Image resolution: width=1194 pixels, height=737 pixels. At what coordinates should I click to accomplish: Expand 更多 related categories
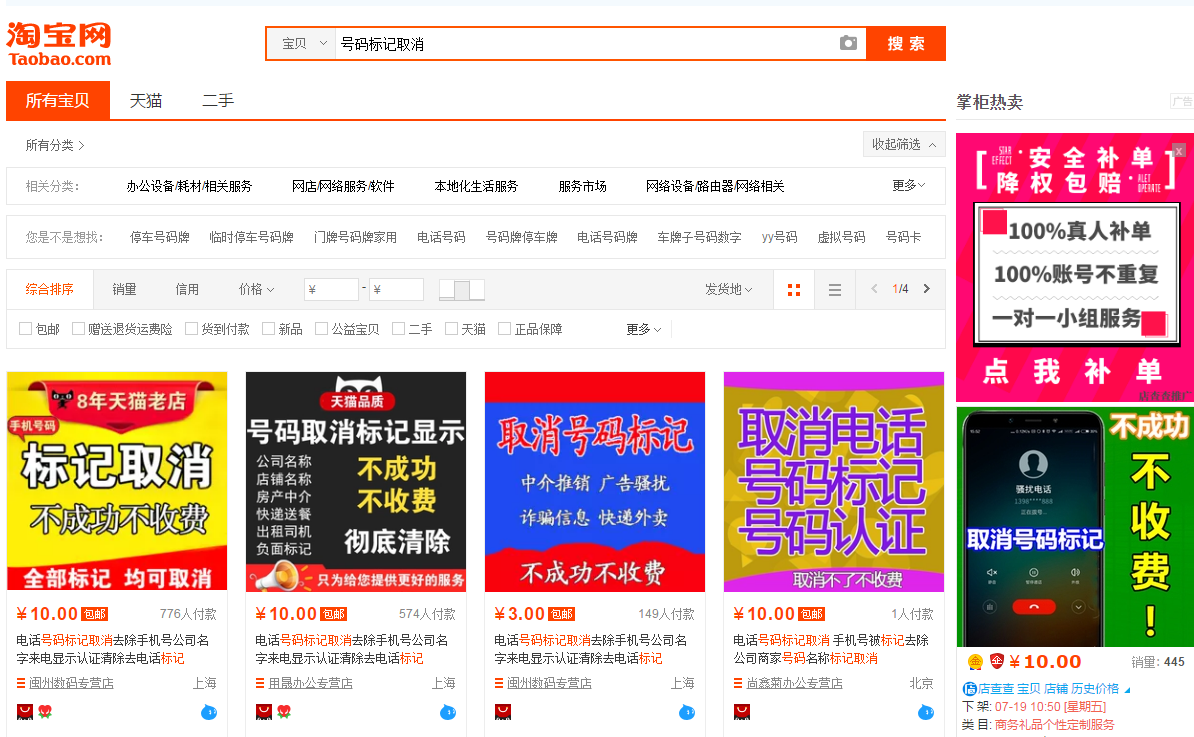click(908, 185)
